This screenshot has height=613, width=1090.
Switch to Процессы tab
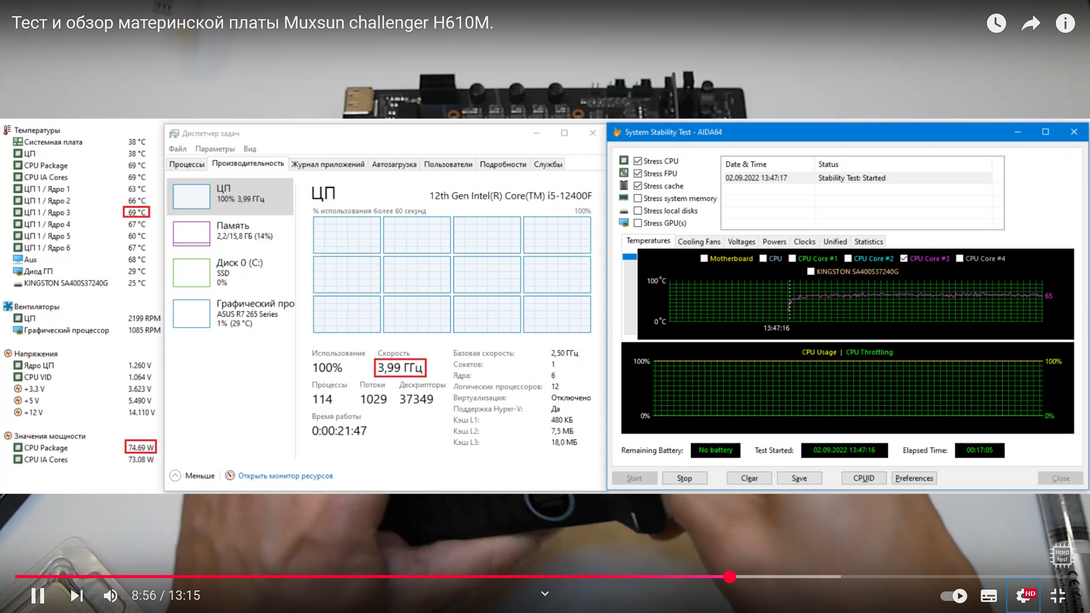pos(187,165)
